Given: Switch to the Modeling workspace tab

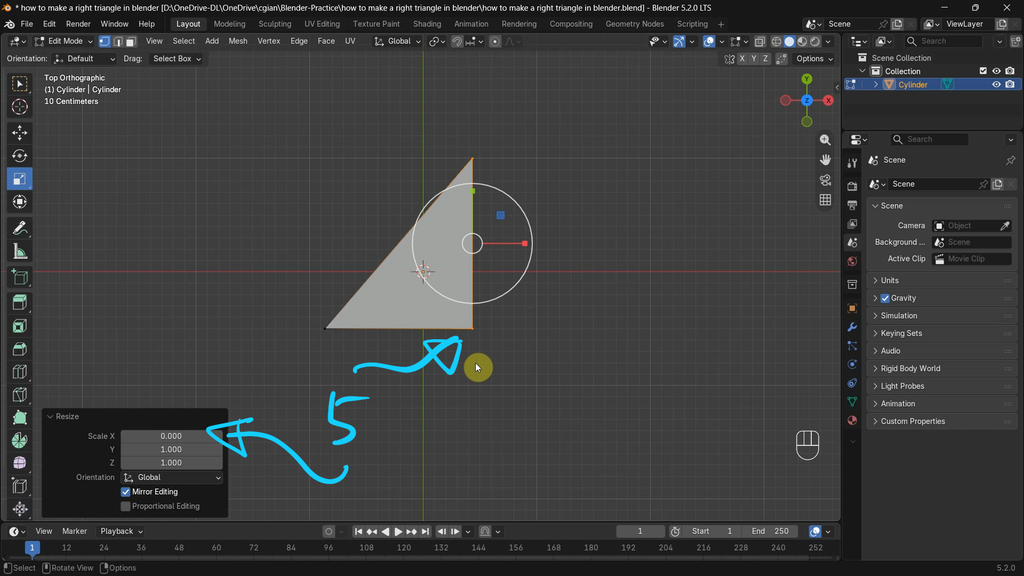Looking at the screenshot, I should [229, 24].
